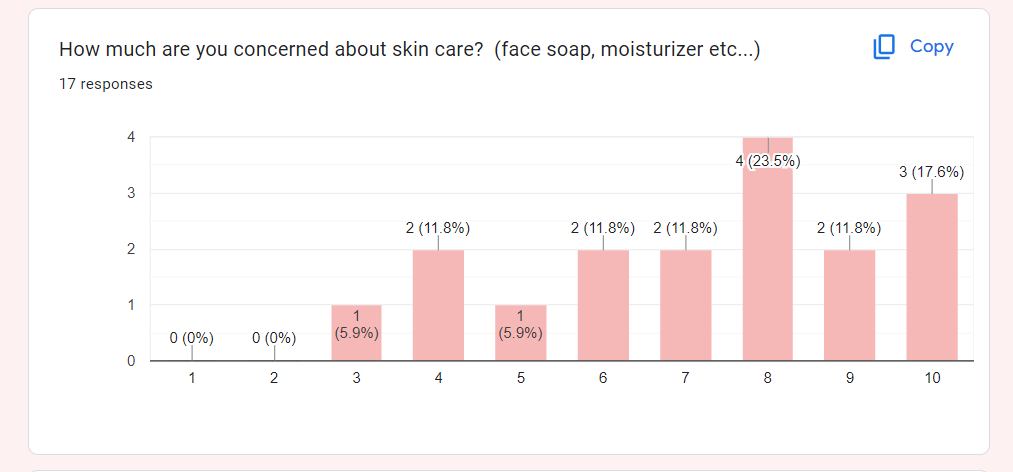Viewport: 1013px width, 472px height.
Task: Click the "4 (23.5%)" data label
Action: [768, 161]
